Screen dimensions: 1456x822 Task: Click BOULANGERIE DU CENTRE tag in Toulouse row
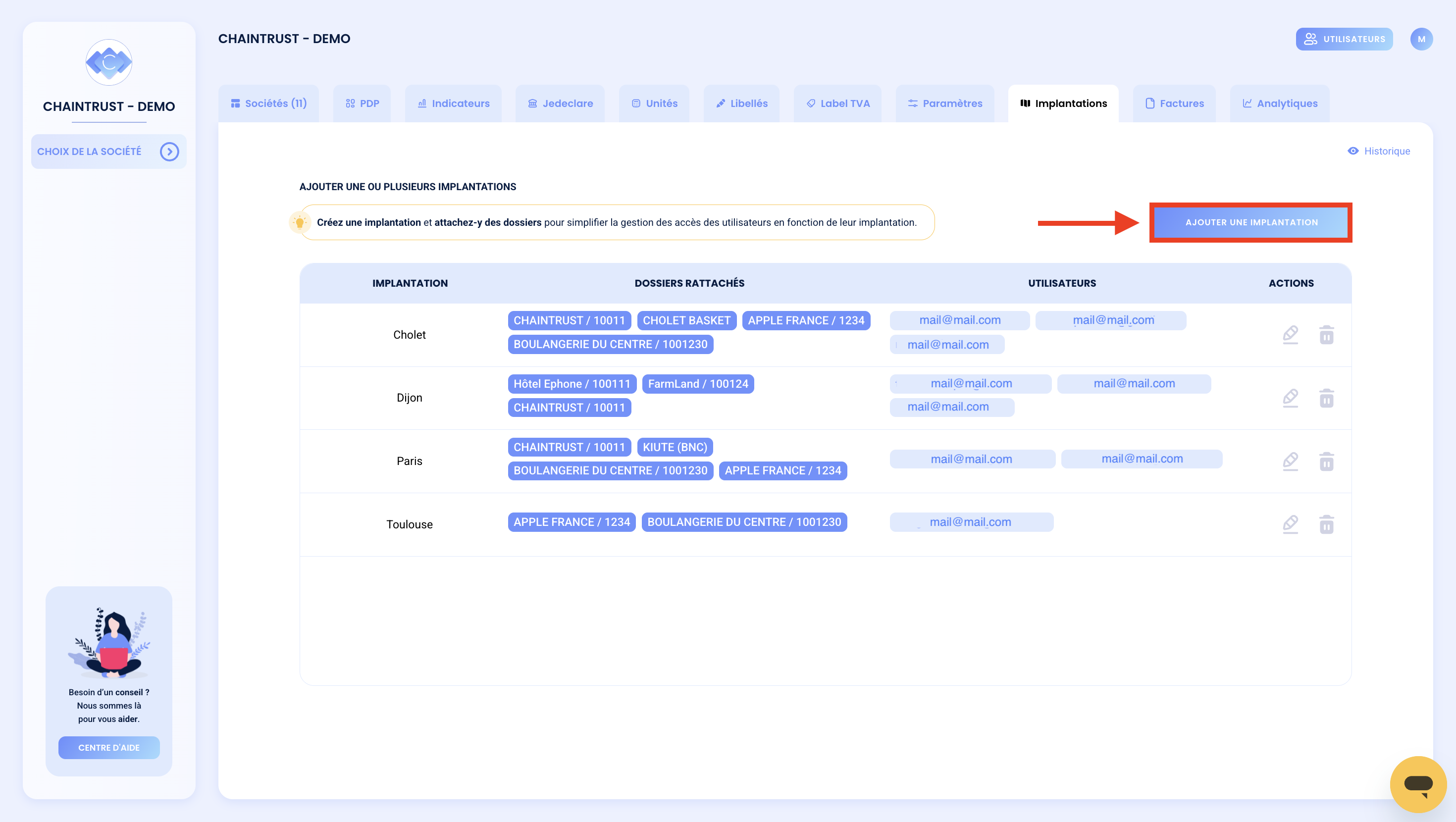(744, 522)
